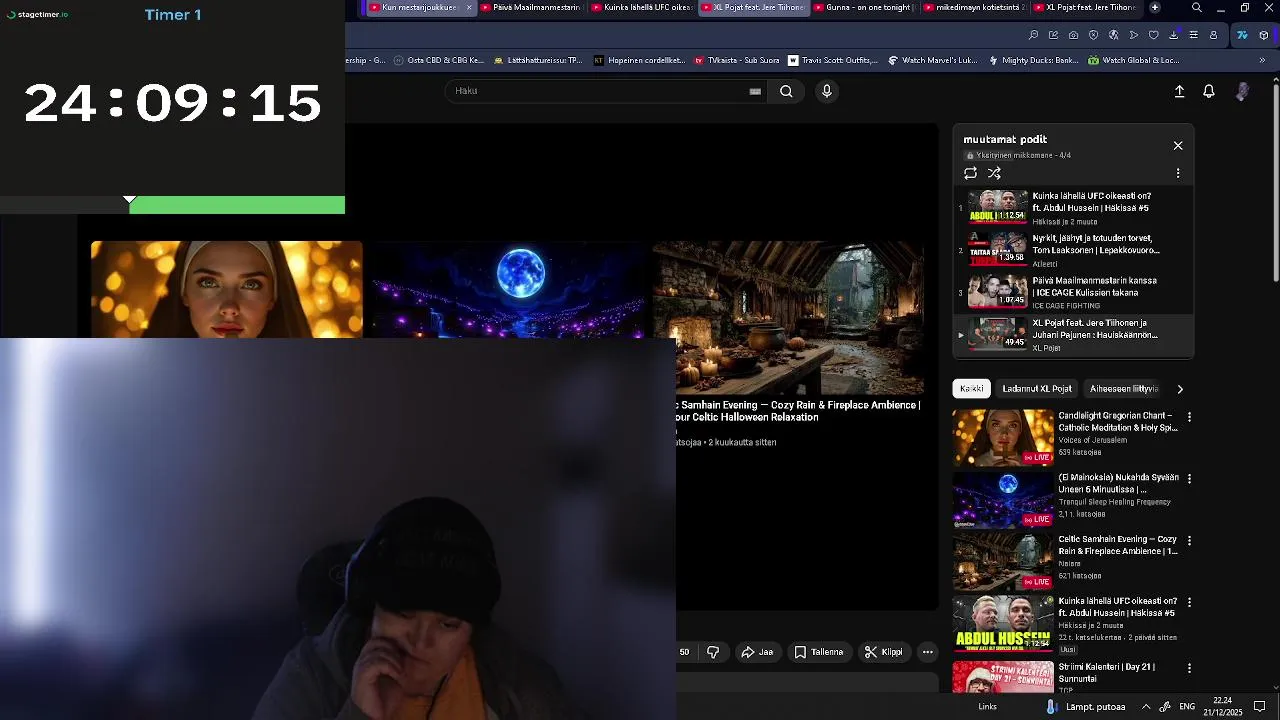The height and width of the screenshot is (720, 1280).
Task: Select the Ladannut XL Pojat chip
Action: pos(1037,389)
